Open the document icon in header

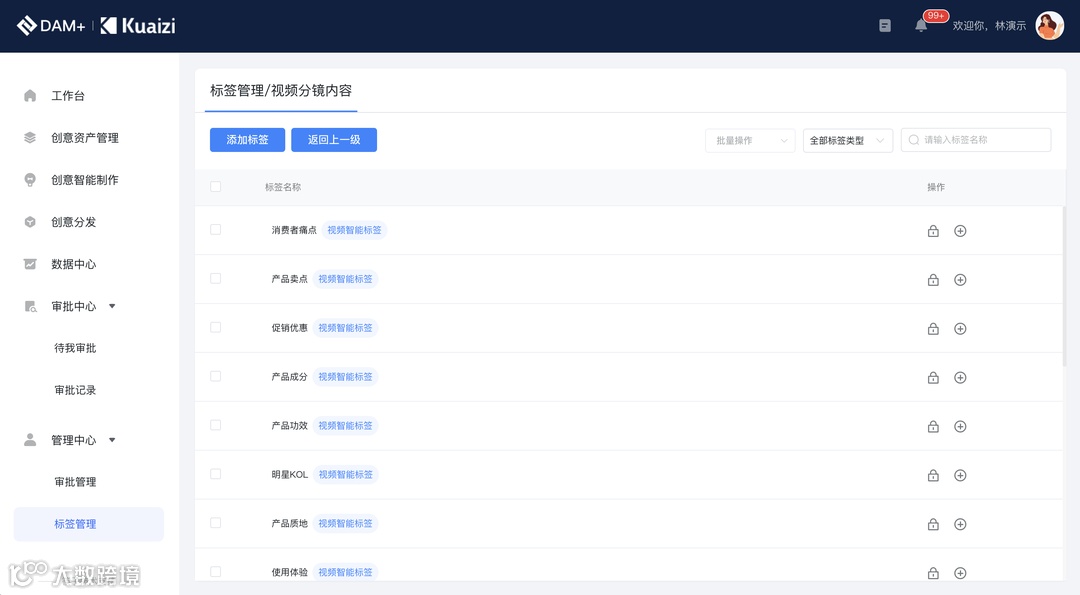885,25
